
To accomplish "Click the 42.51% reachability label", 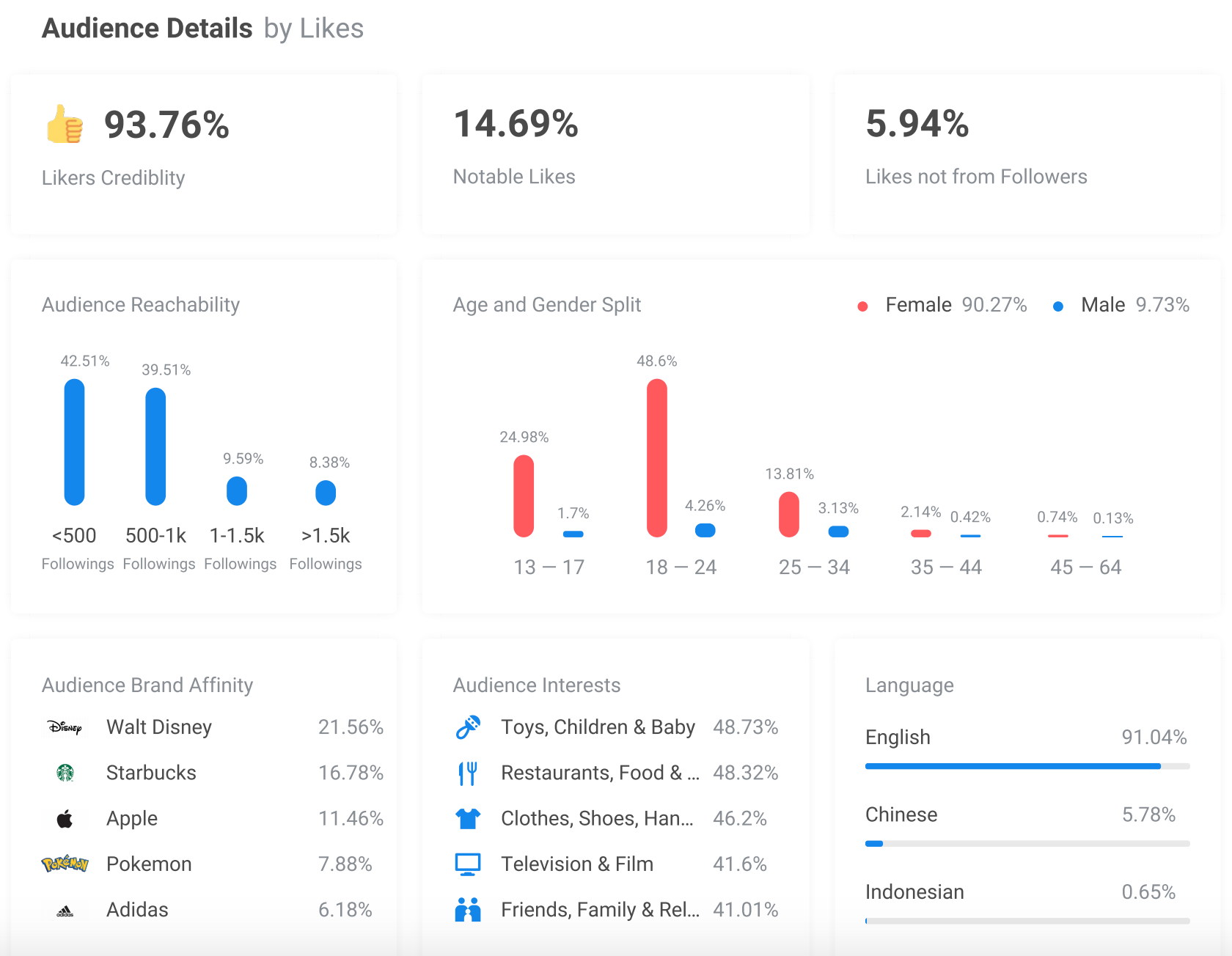I will (85, 361).
